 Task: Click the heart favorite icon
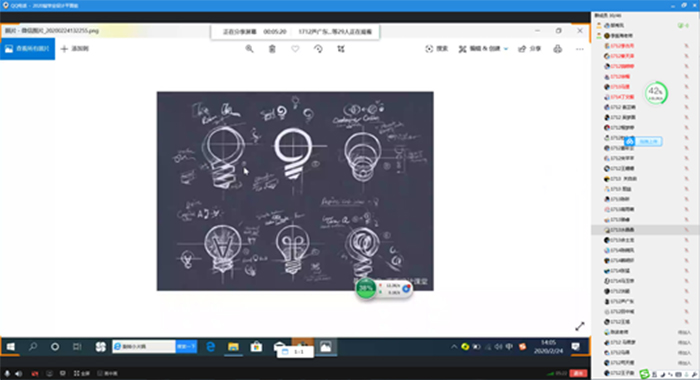(295, 49)
